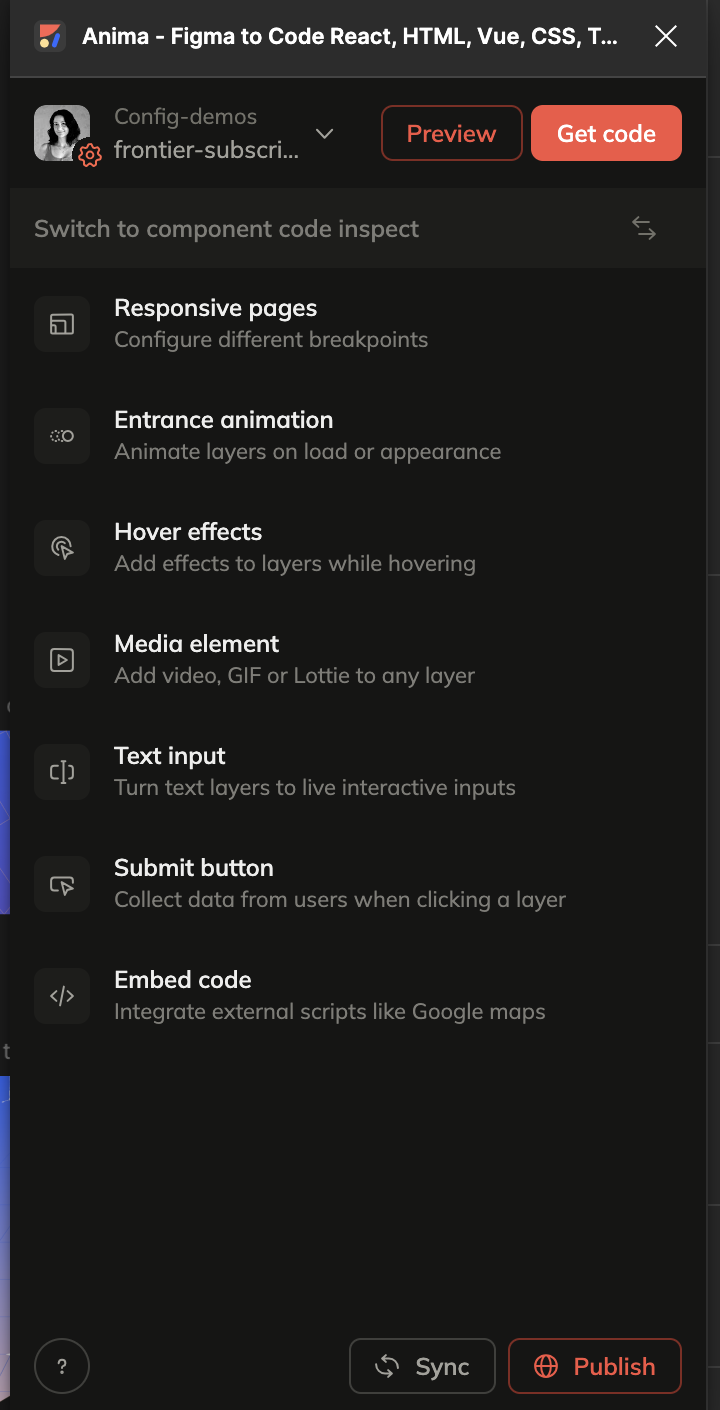720x1410 pixels.
Task: Click the Submit button pointer icon
Action: click(62, 884)
